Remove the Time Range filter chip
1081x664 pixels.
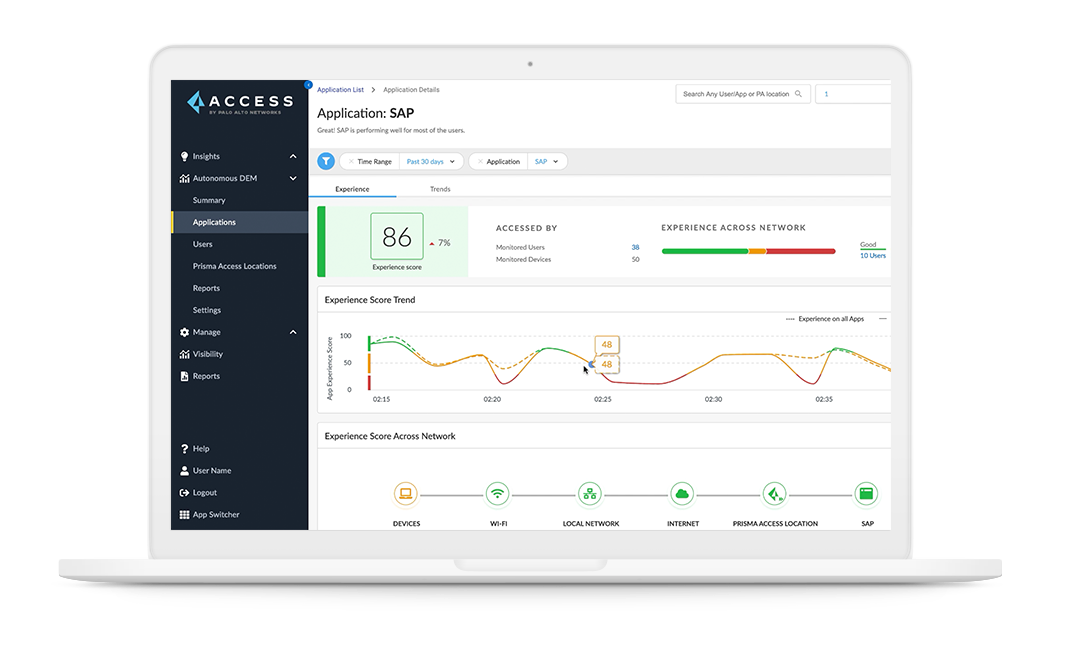(351, 161)
